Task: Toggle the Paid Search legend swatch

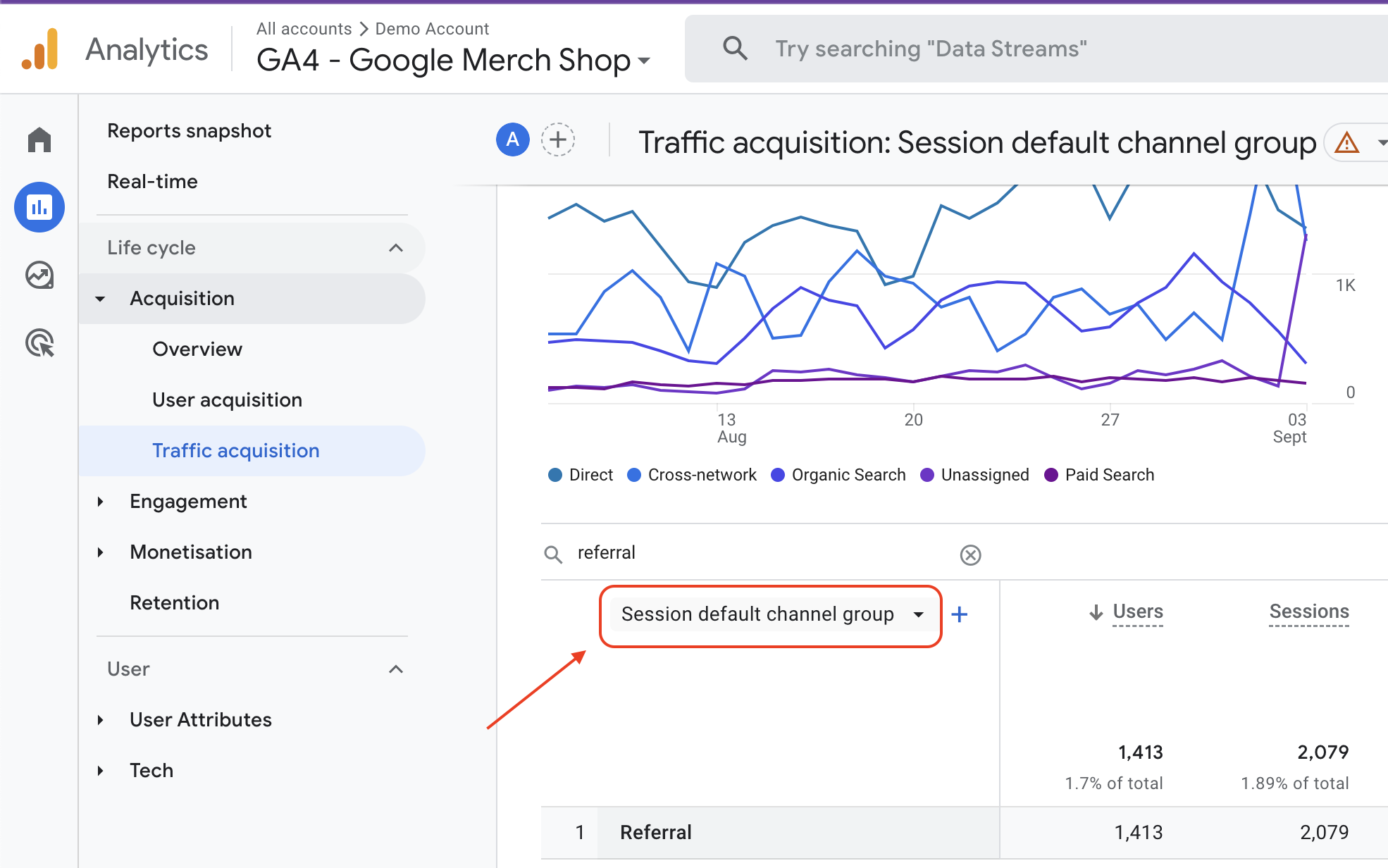Action: click(x=1051, y=475)
